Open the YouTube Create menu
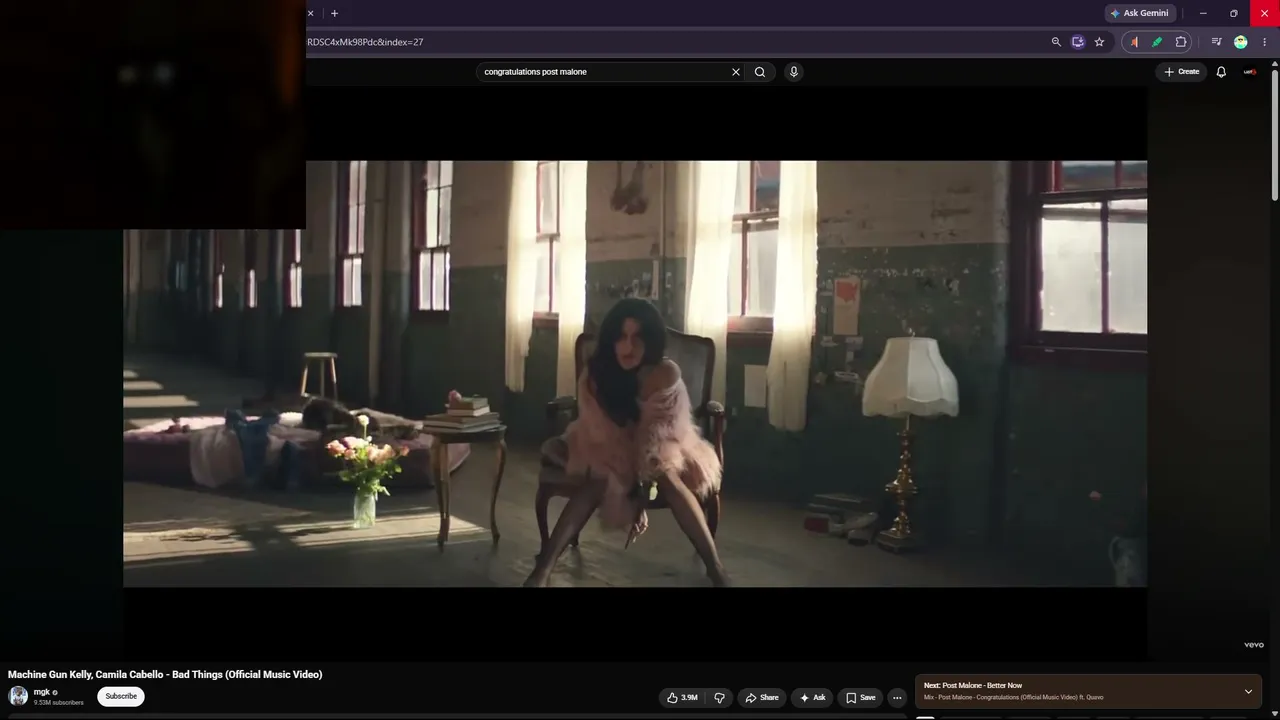Screen dimensions: 1280x720 1181,72
